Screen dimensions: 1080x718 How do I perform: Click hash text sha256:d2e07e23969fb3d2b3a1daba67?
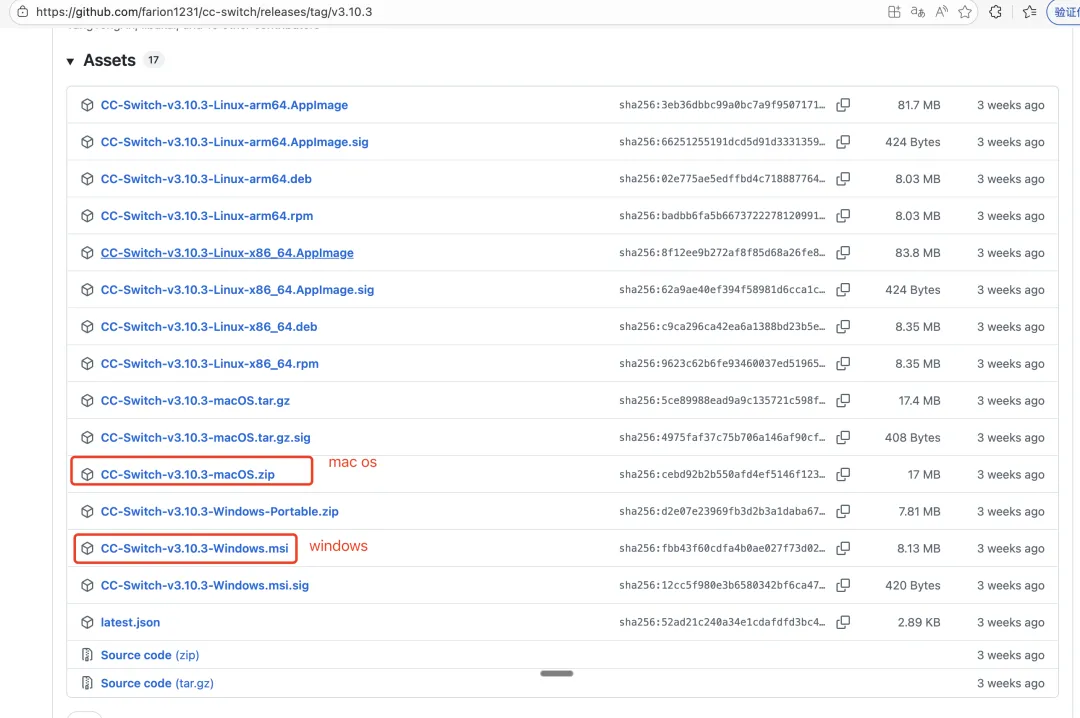click(x=722, y=511)
